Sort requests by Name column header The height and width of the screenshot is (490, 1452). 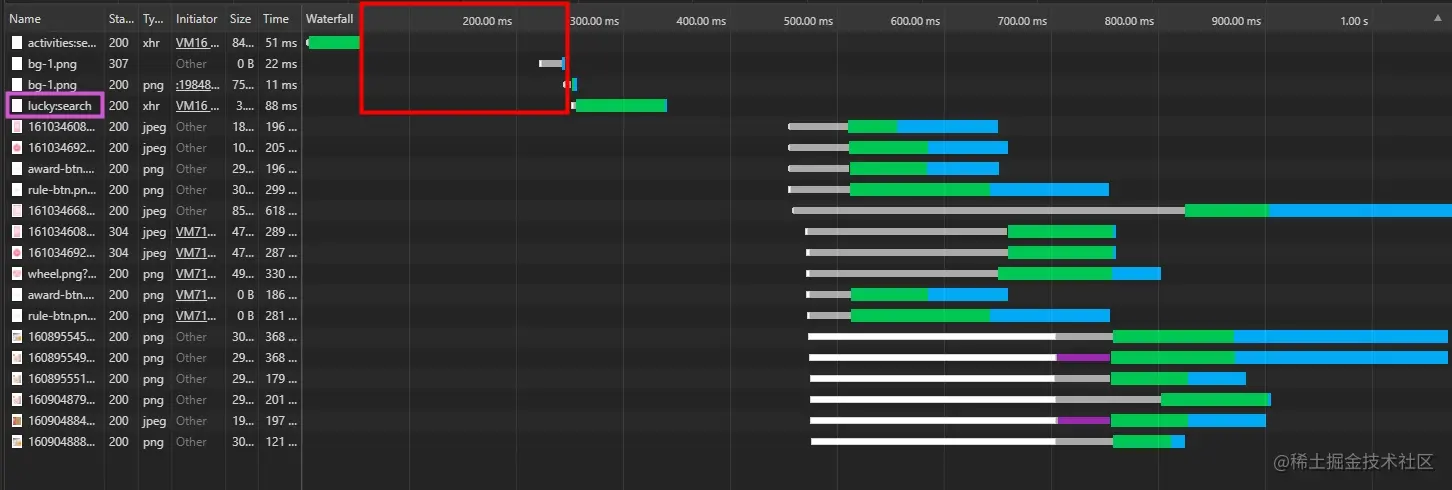[x=25, y=19]
